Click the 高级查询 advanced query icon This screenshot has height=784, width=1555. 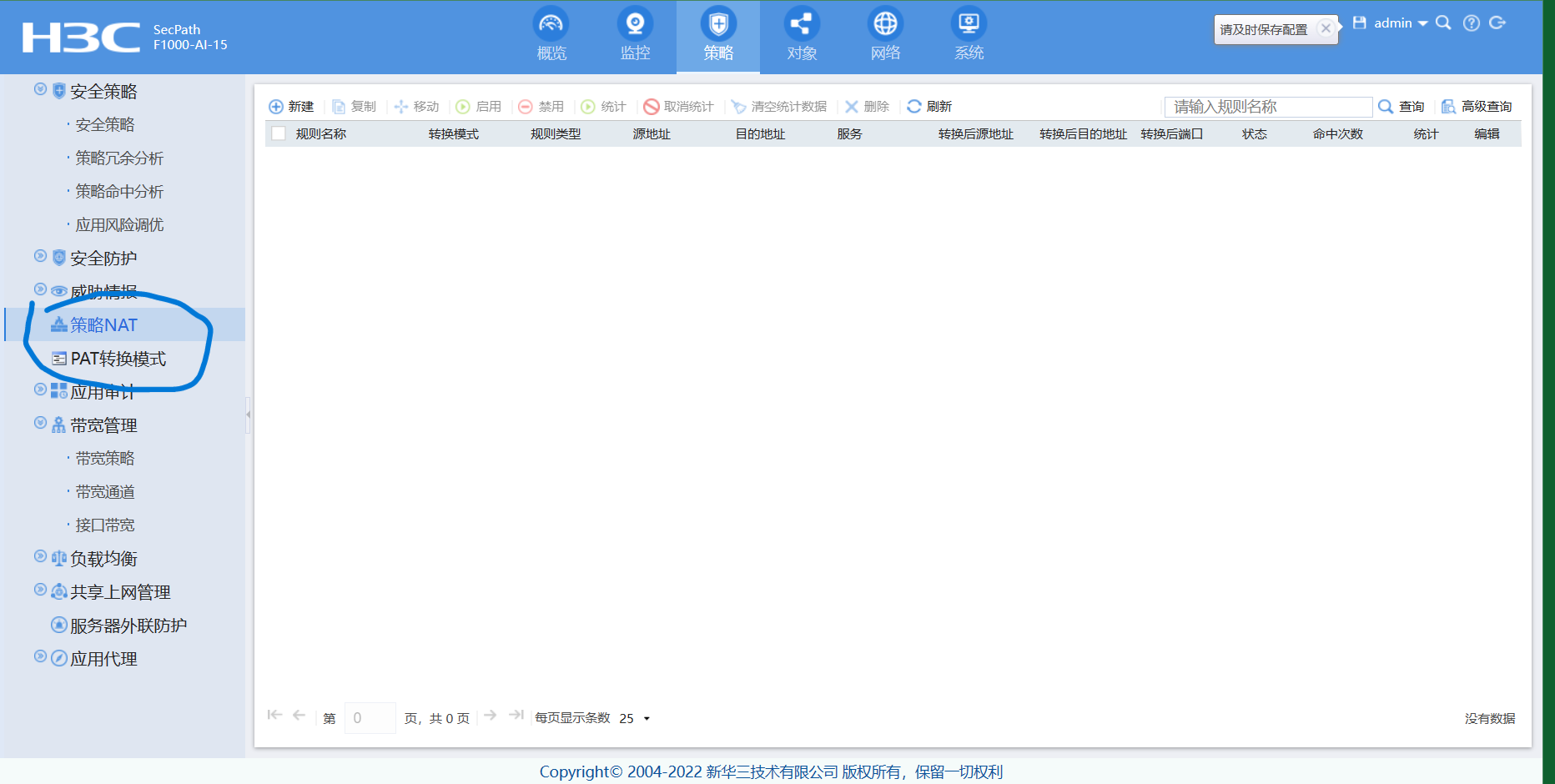(1449, 107)
